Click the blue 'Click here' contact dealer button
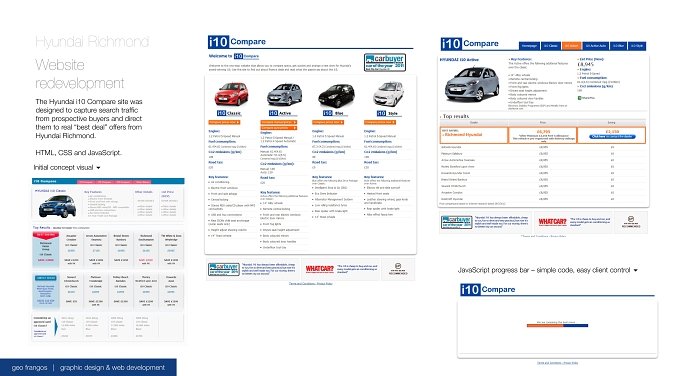 point(612,137)
